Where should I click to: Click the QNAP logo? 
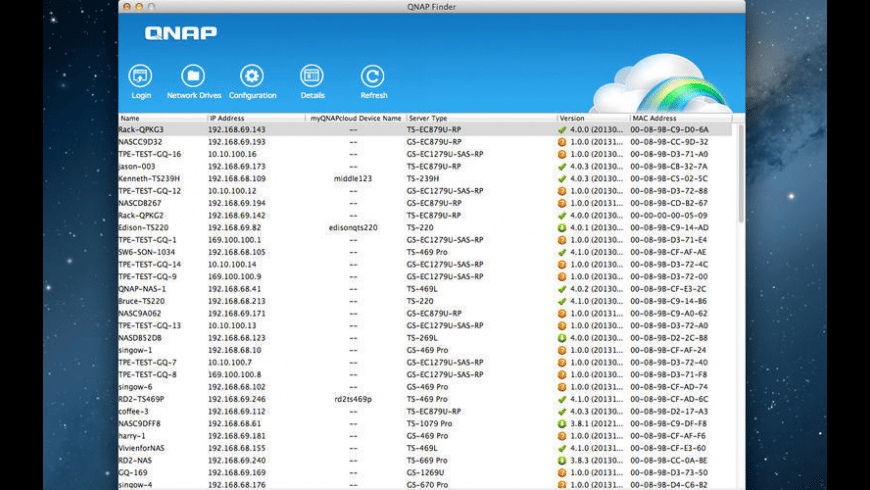click(181, 33)
